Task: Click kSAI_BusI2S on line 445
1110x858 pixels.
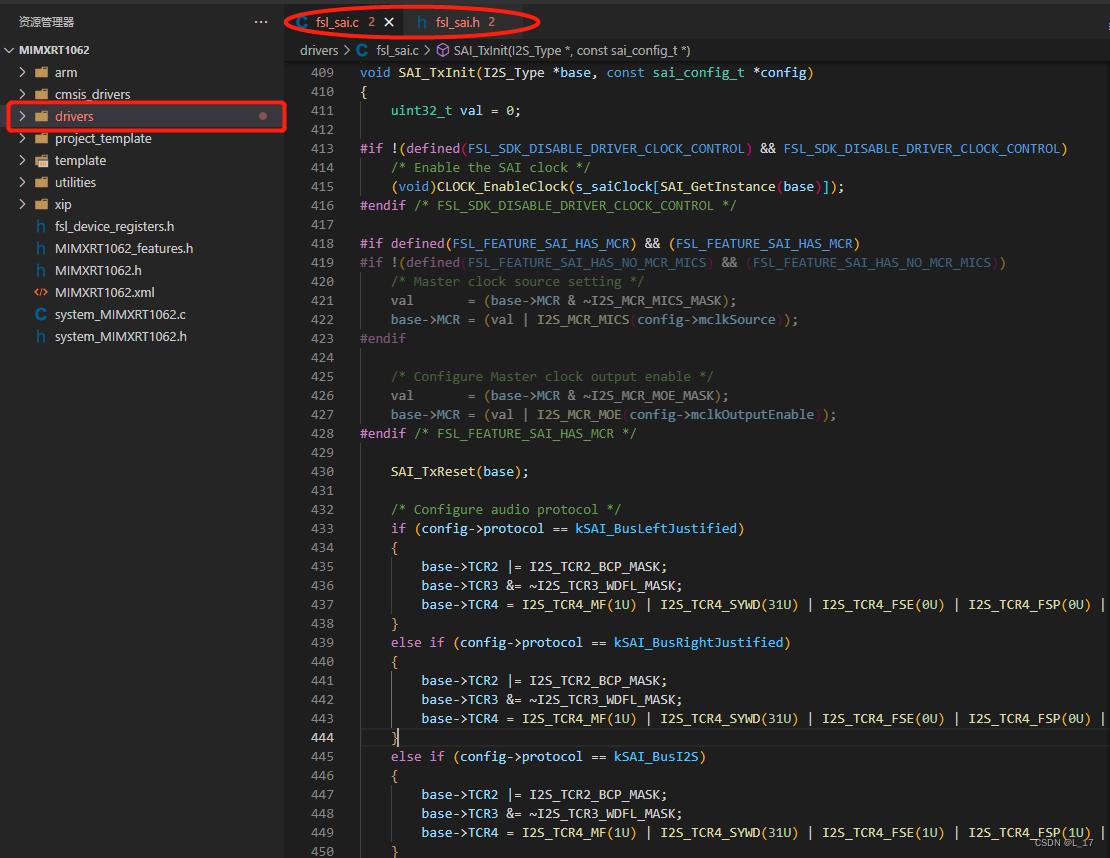Action: [656, 756]
